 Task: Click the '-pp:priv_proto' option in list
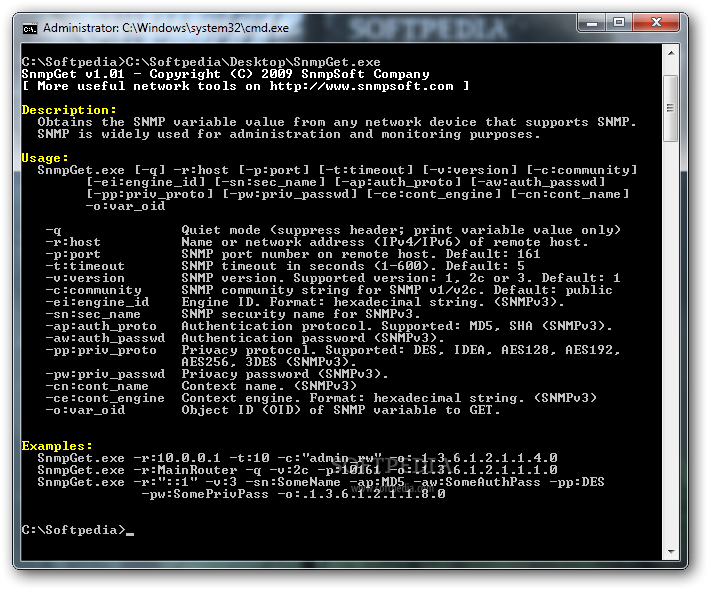pyautogui.click(x=100, y=350)
